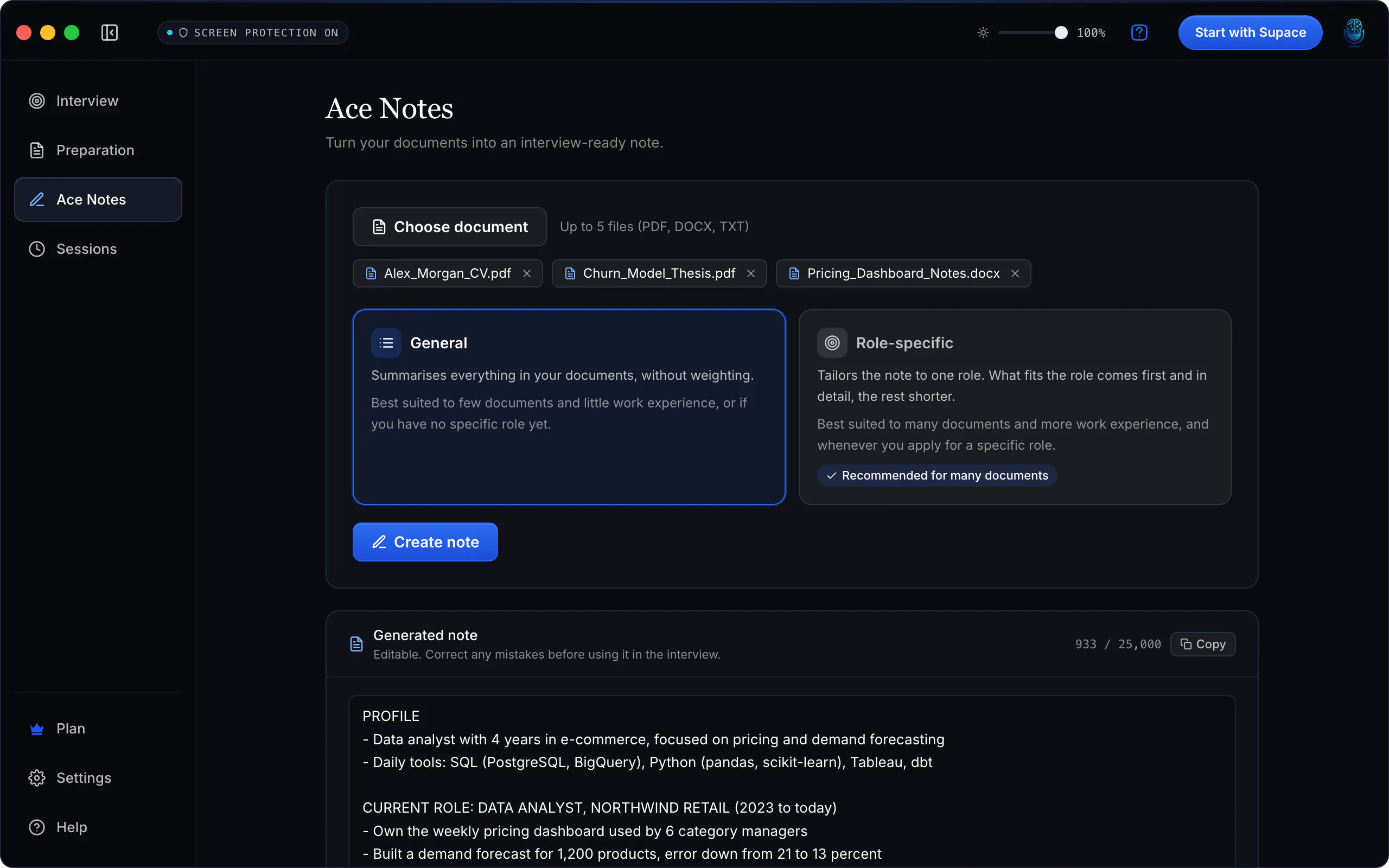Open the Plan page with the crown icon
Image resolution: width=1389 pixels, height=868 pixels.
point(98,729)
